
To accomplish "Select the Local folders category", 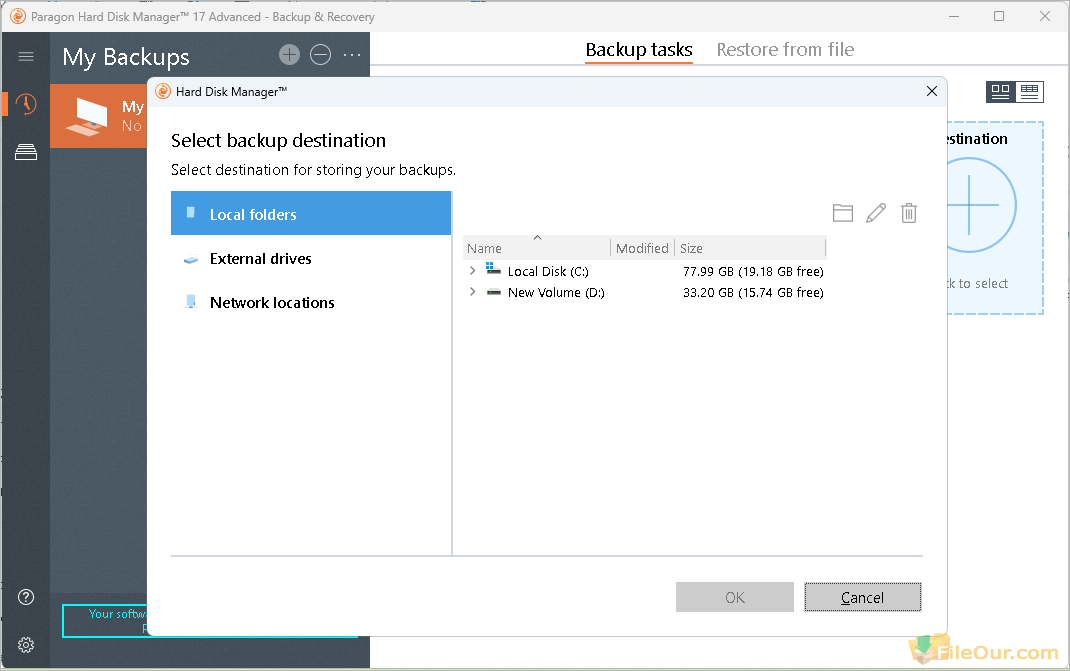I will point(311,214).
